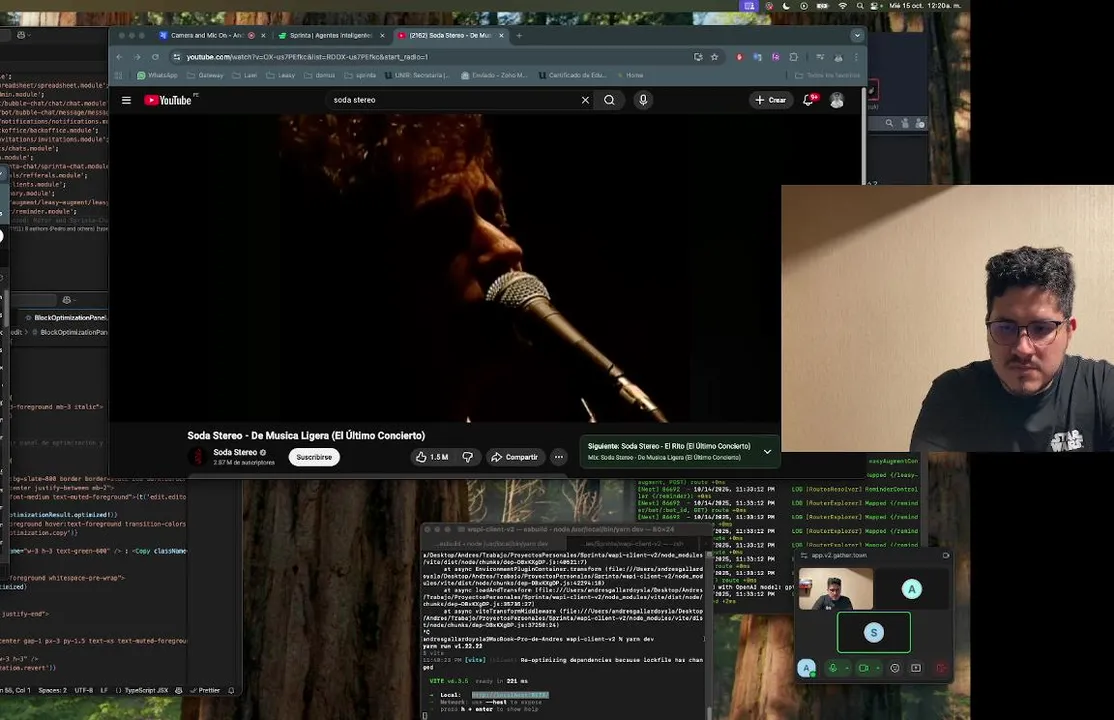Switch to the Camera and Mic On tab
The height and width of the screenshot is (720, 1114).
click(207, 35)
